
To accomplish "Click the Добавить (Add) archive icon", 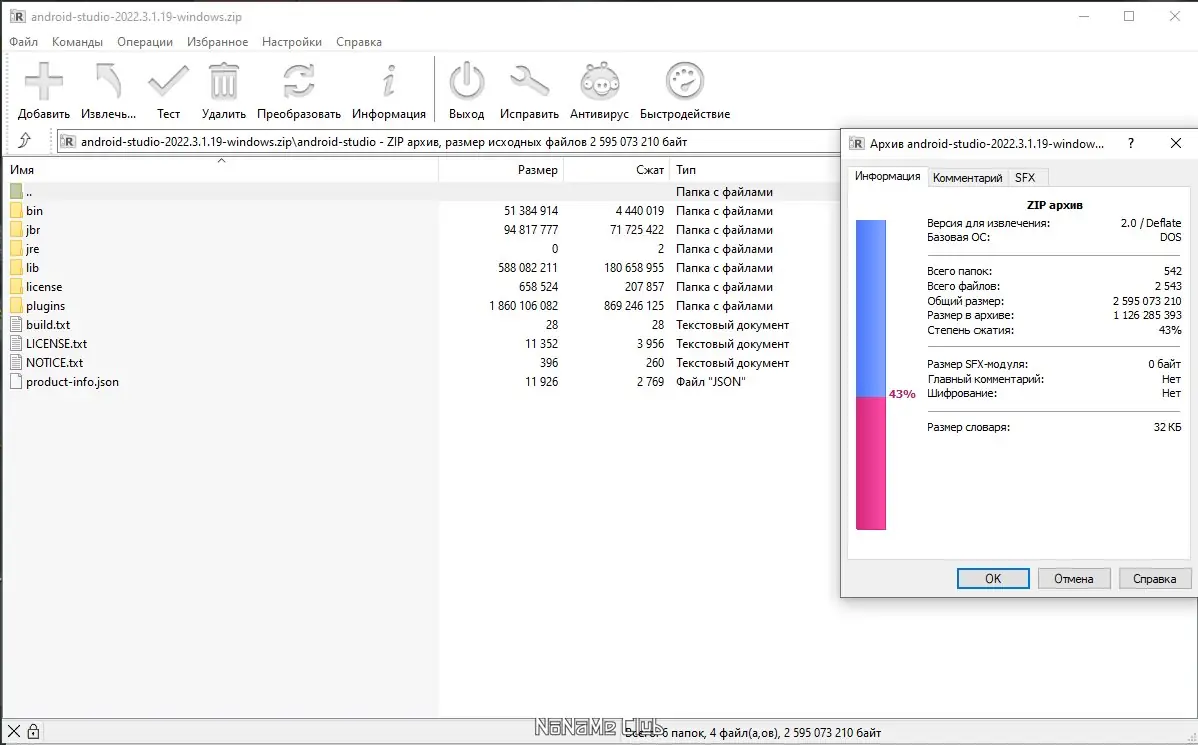I will pos(42,82).
